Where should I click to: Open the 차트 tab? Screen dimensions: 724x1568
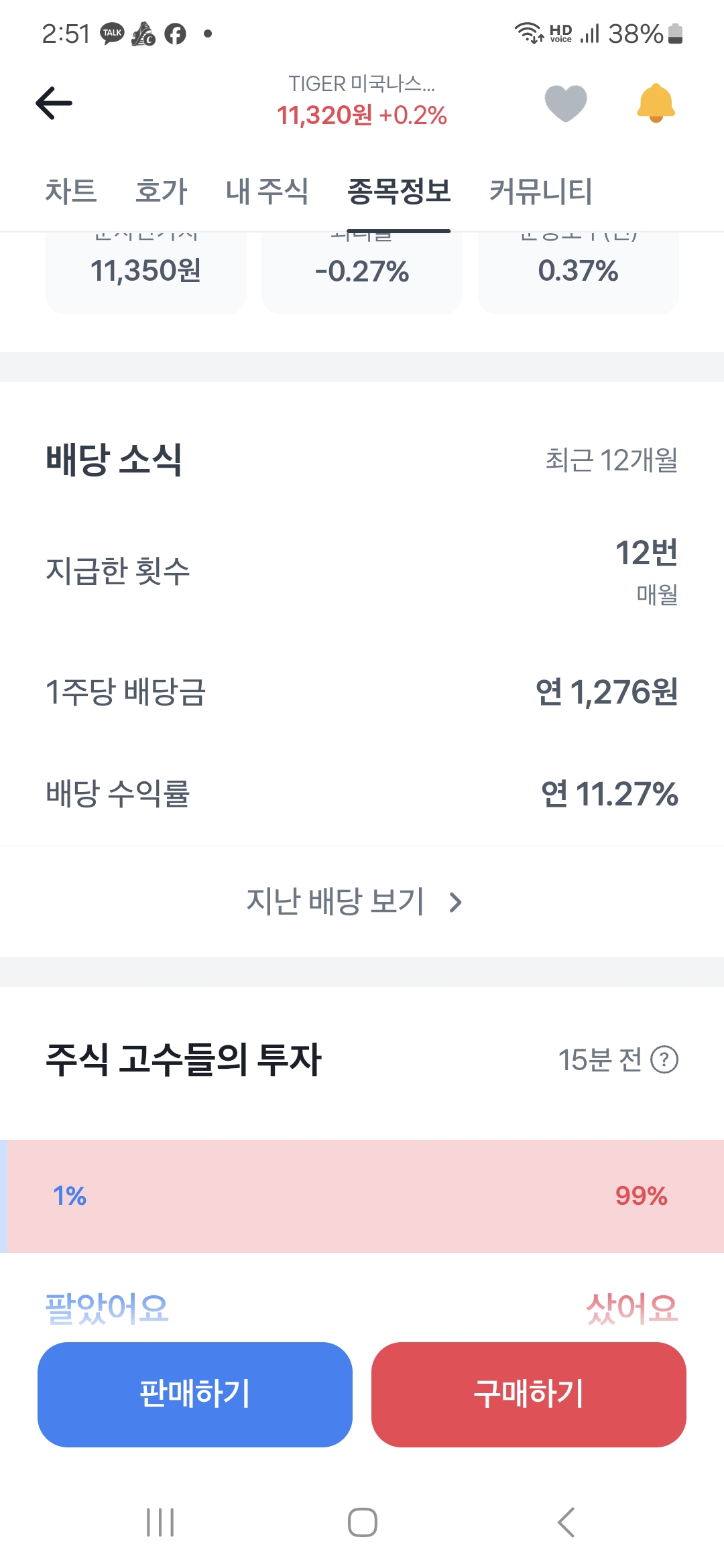tap(71, 192)
